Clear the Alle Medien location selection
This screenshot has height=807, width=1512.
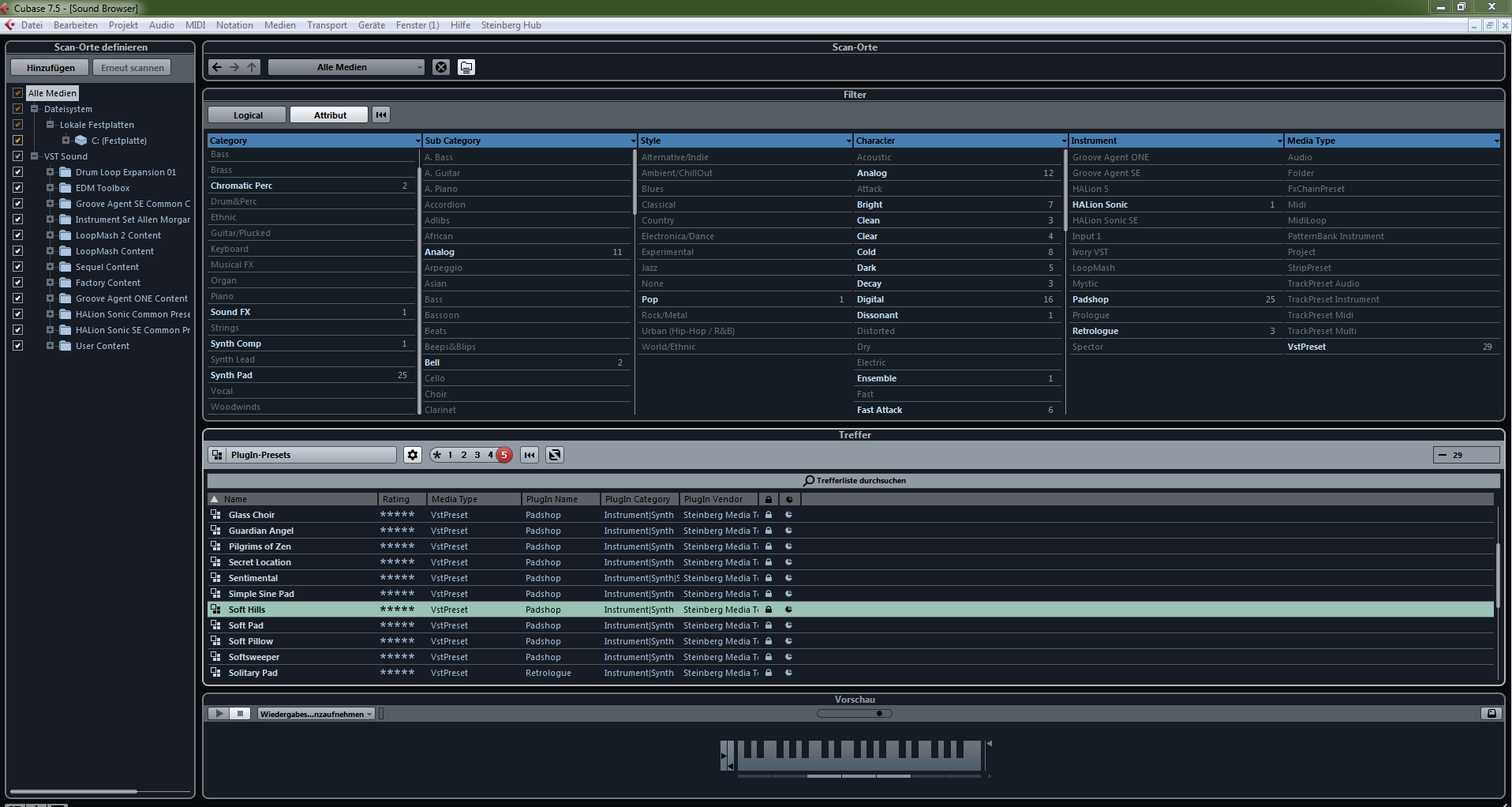point(441,67)
